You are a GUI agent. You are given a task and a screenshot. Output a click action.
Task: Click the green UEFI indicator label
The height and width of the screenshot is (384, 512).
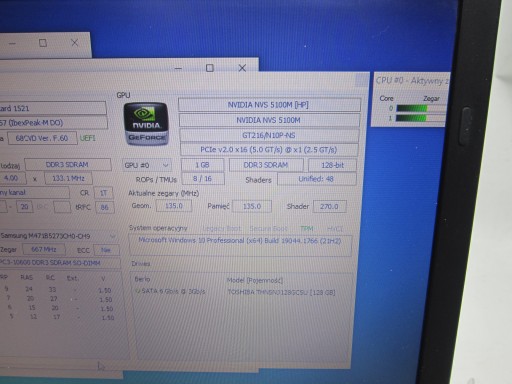[87, 138]
